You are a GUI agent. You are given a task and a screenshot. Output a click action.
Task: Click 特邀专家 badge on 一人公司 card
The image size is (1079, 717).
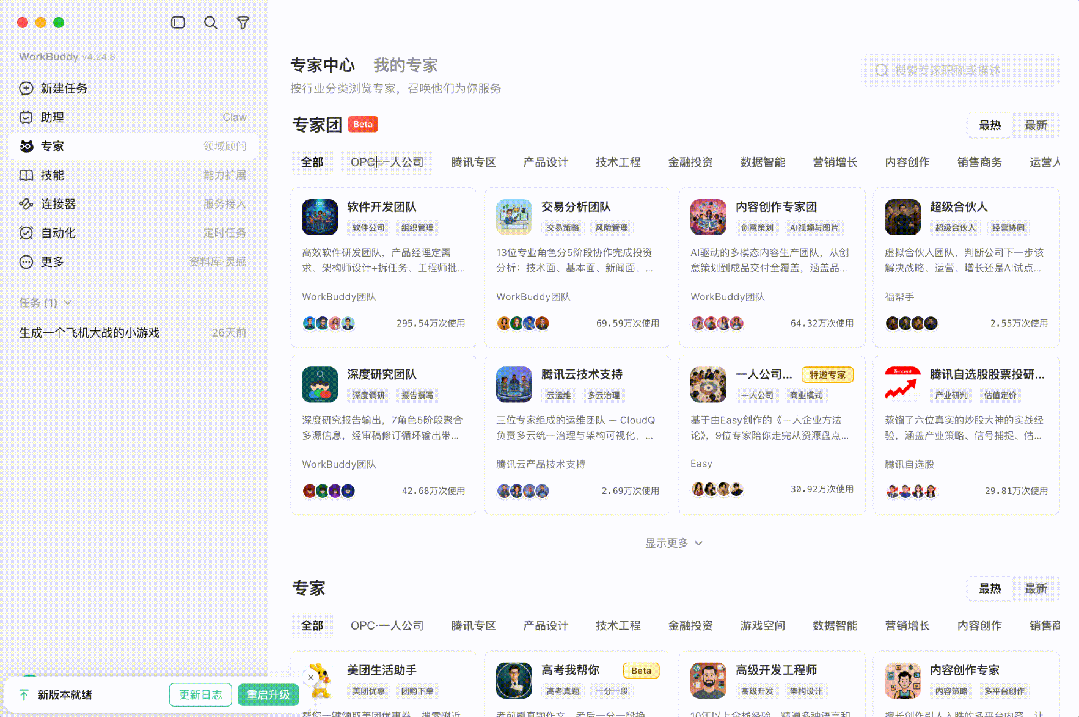[828, 375]
